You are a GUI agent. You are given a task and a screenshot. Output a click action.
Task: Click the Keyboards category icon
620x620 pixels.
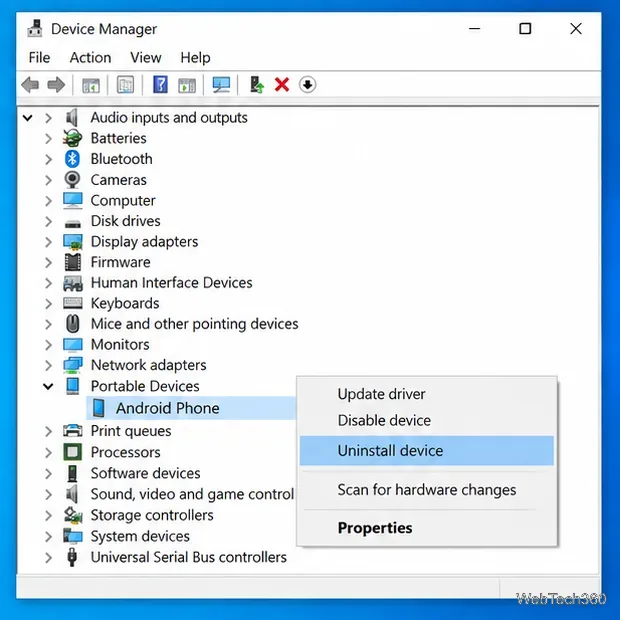73,303
